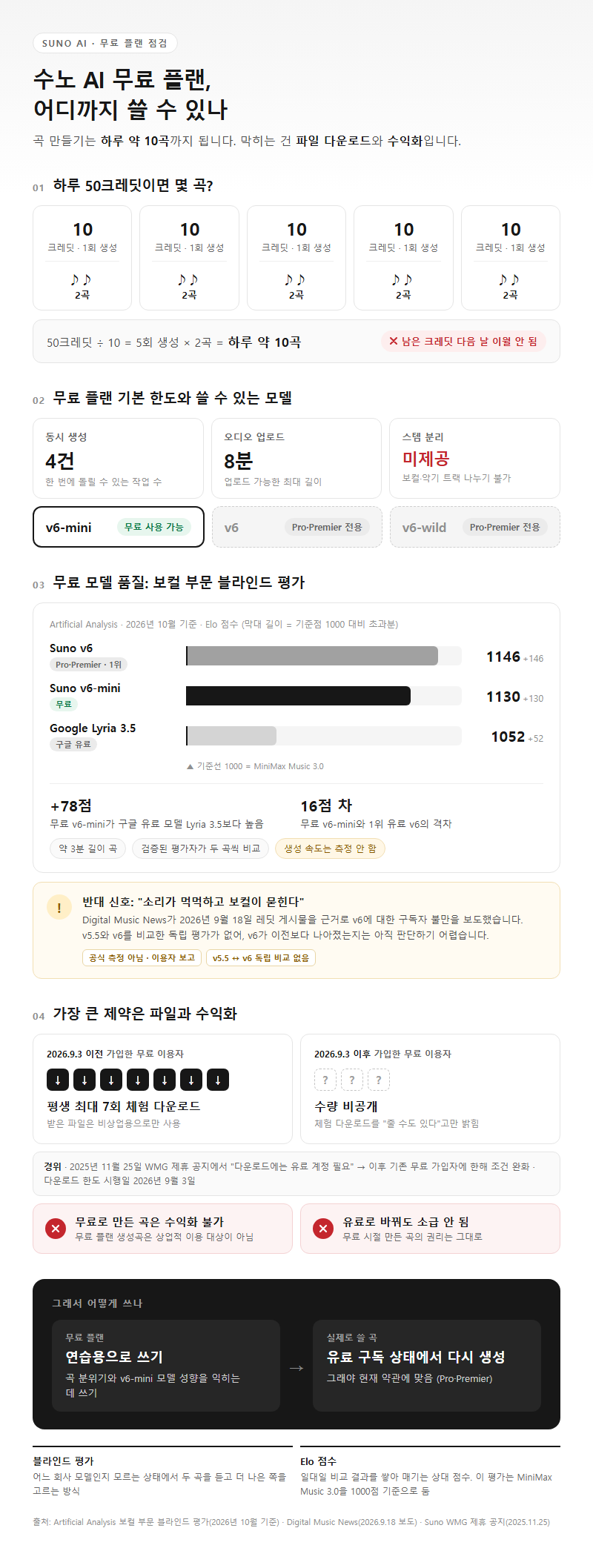Open the 동시 생성 4건 card
Image resolution: width=593 pixels, height=1568 pixels.
119,458
